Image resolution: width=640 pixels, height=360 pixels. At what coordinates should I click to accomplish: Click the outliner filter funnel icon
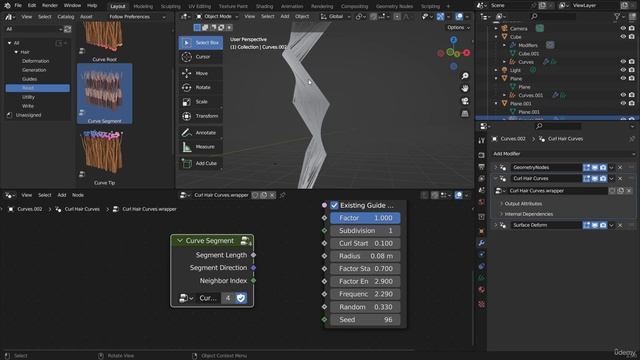[x=618, y=16]
